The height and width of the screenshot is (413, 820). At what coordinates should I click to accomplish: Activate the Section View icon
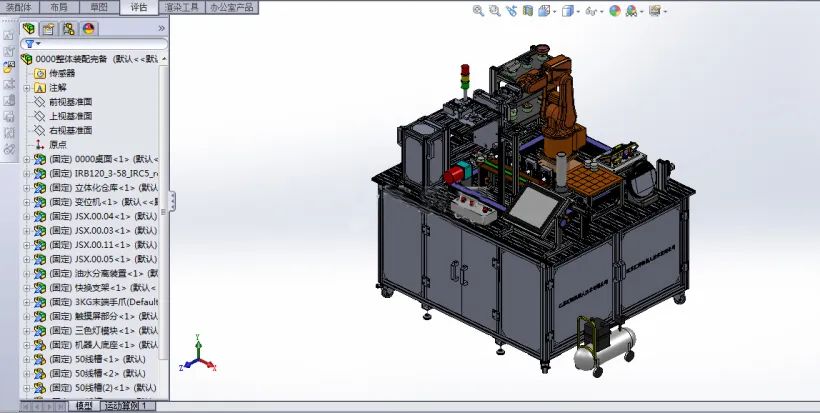[x=527, y=11]
